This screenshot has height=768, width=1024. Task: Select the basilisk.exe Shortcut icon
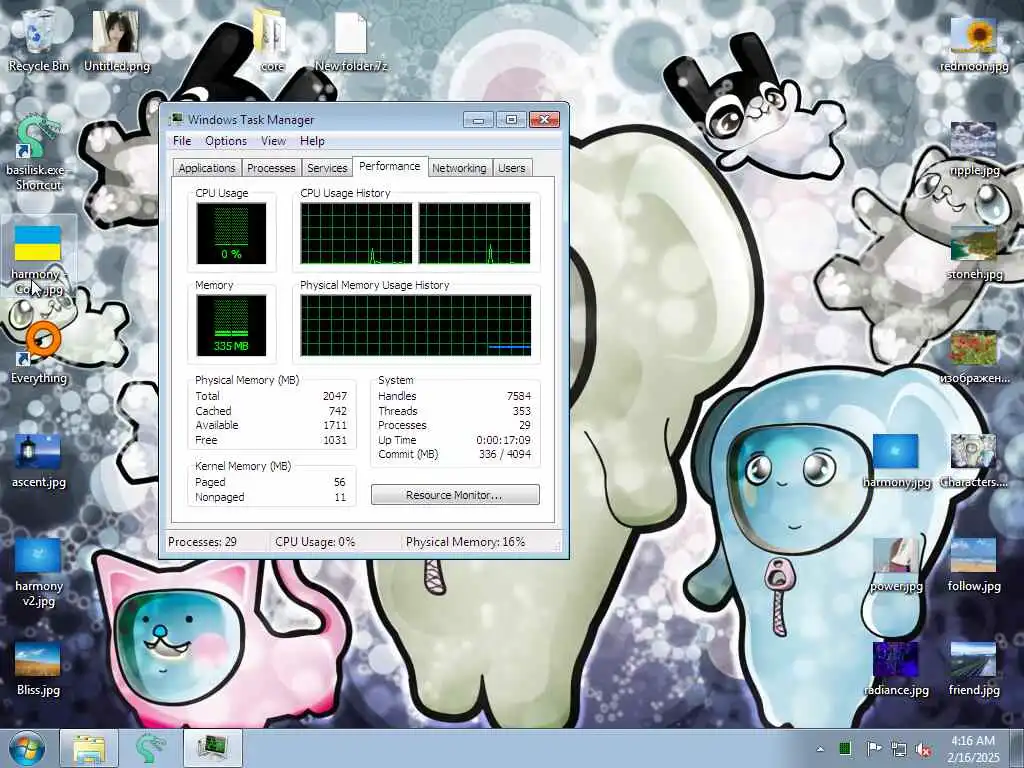click(x=39, y=152)
